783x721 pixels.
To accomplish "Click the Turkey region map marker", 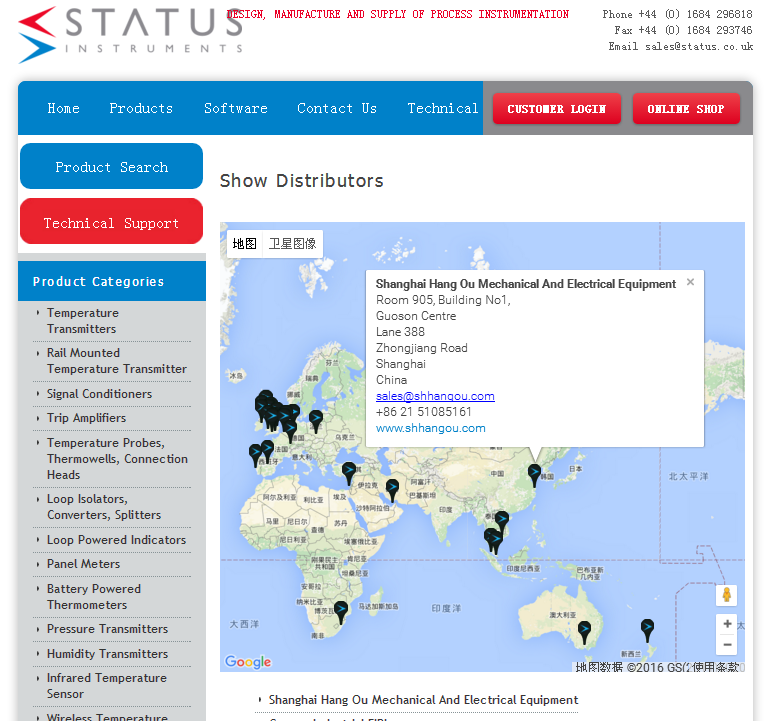I will click(x=349, y=473).
